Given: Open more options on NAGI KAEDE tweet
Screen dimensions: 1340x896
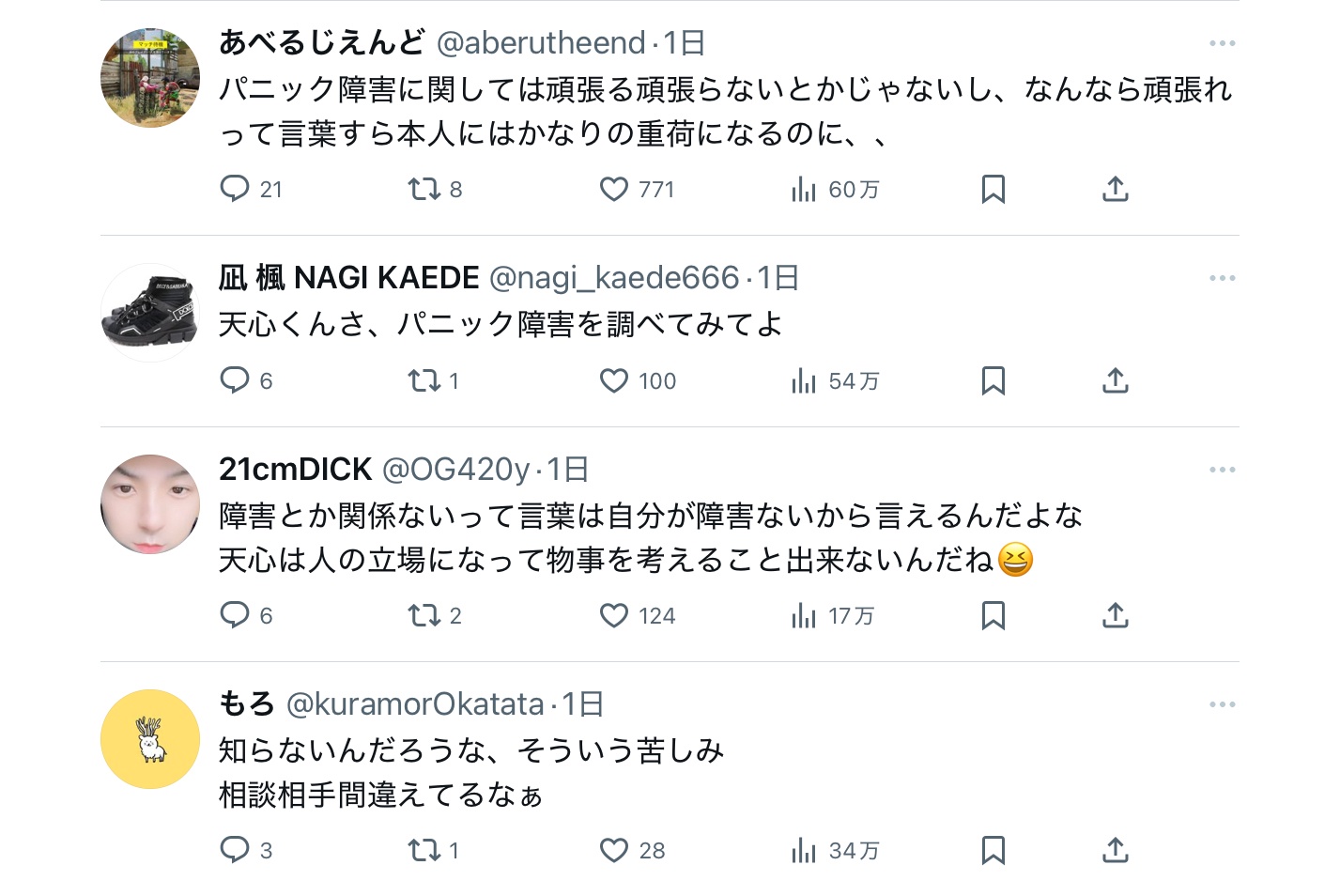Looking at the screenshot, I should [1222, 278].
